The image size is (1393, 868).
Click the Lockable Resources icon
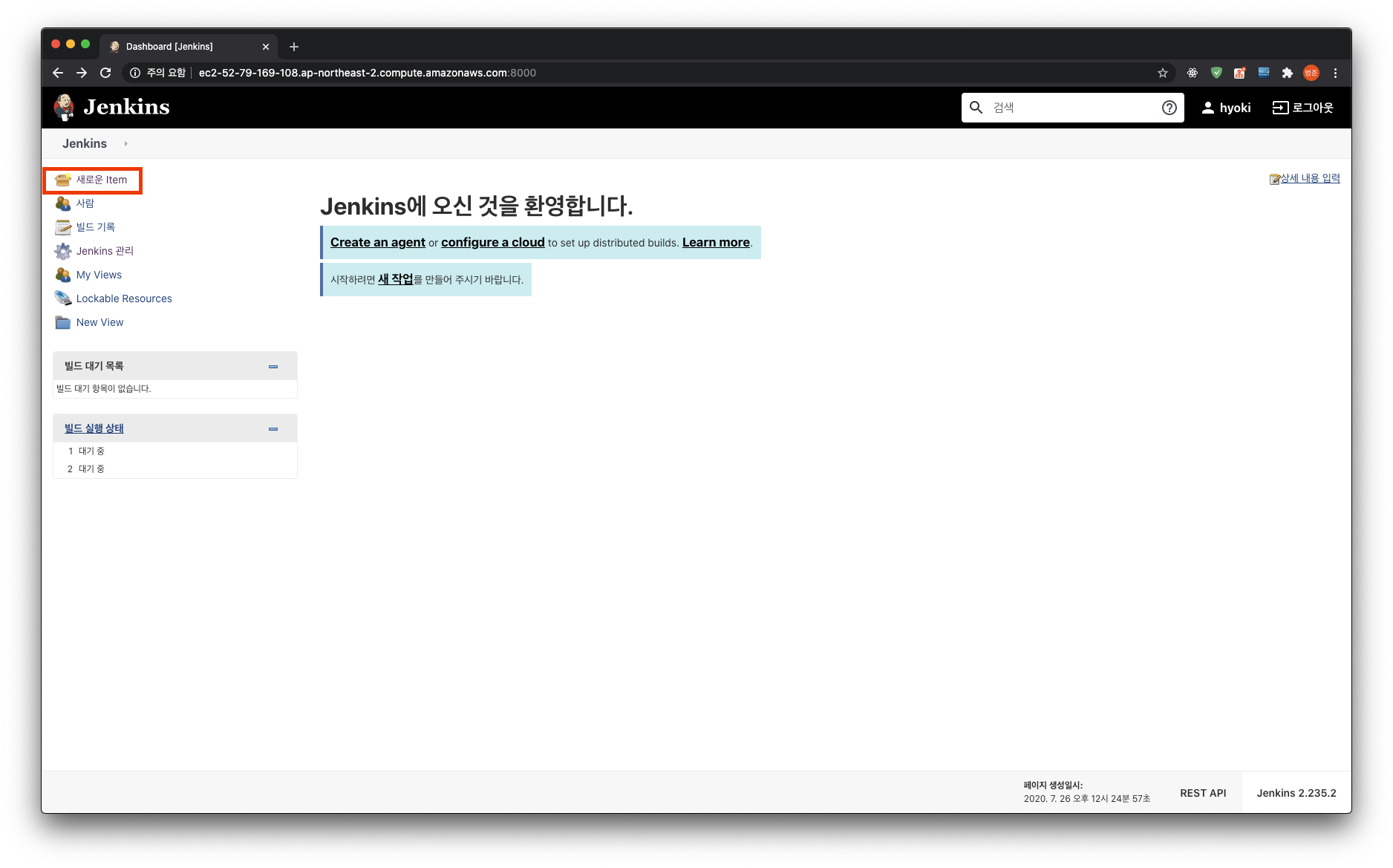point(63,298)
